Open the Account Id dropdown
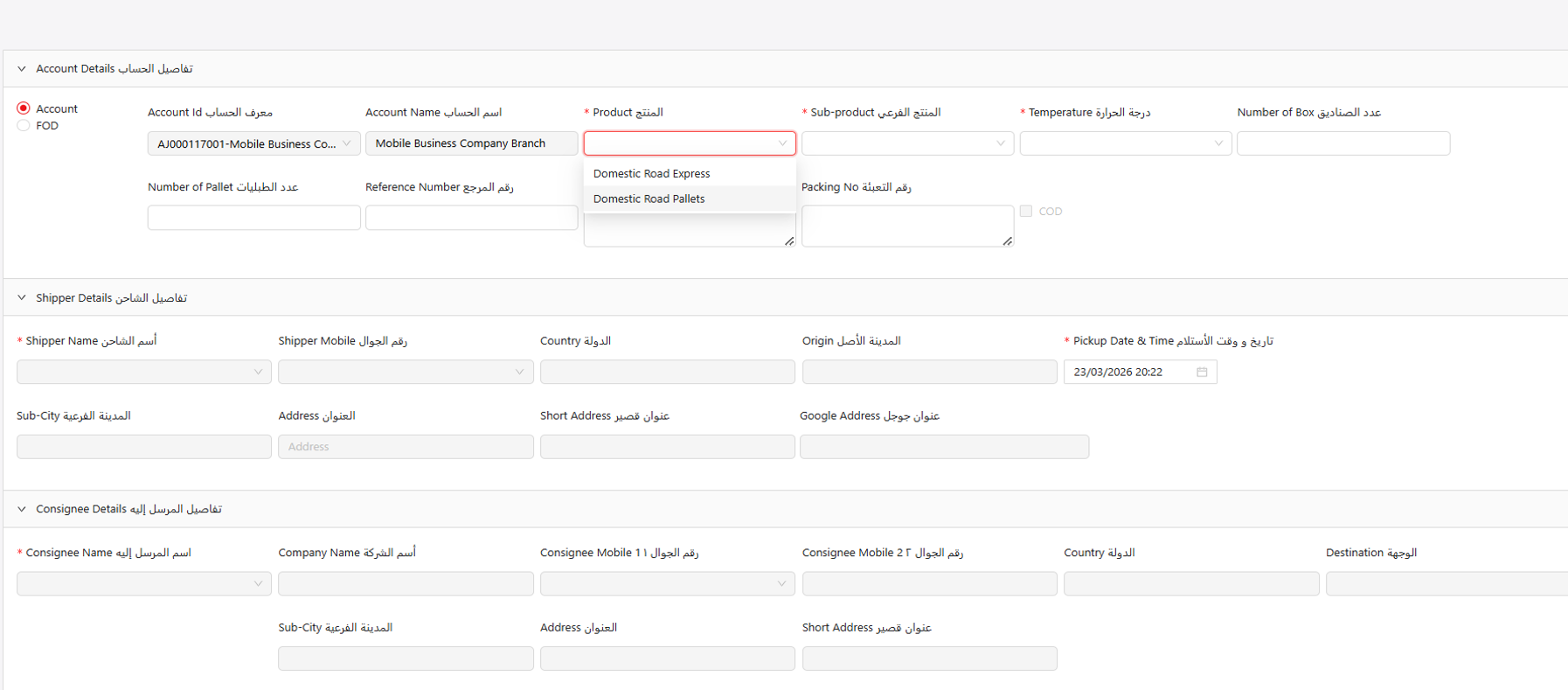The width and height of the screenshot is (1568, 690). pos(253,143)
